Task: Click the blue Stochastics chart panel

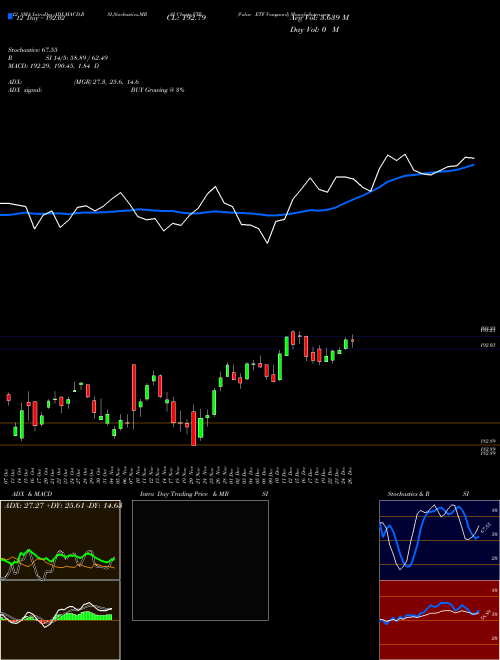Action: [439, 540]
